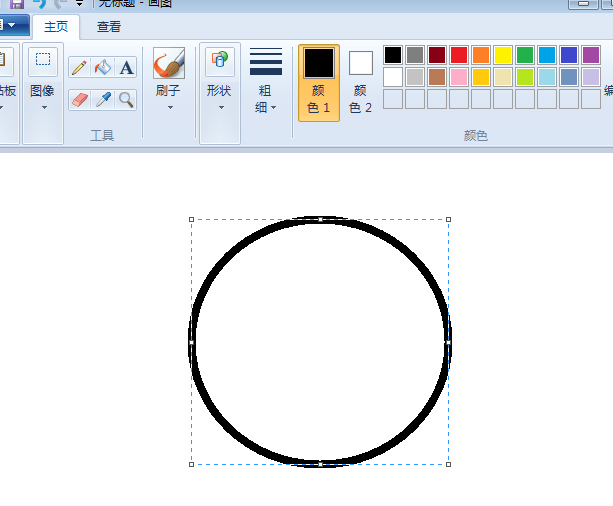
Task: Expand the 形状 shapes dropdown arrow
Action: pos(221,107)
